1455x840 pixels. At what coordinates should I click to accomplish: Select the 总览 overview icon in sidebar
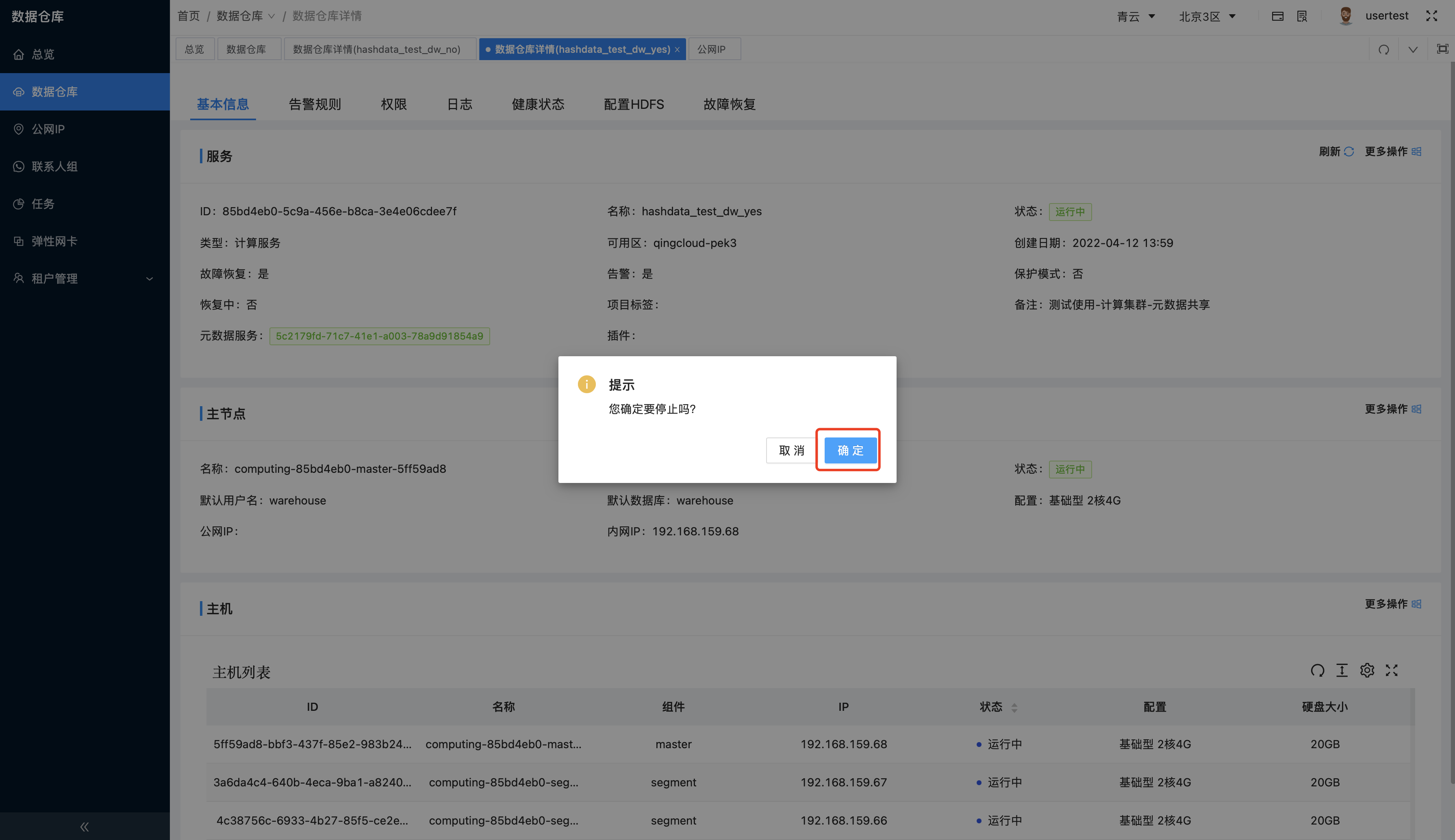tap(18, 54)
